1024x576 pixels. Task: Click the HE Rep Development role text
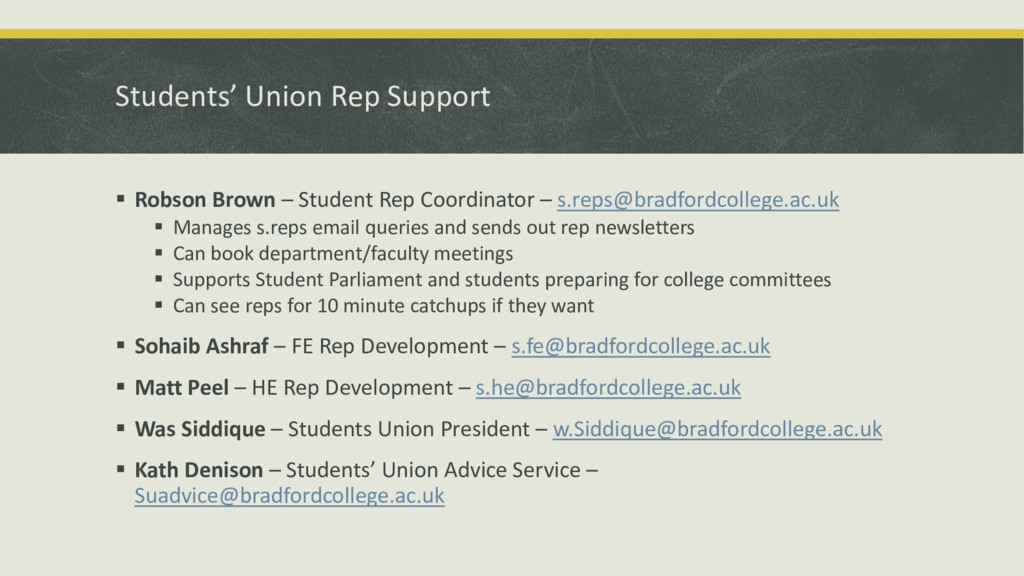point(352,388)
